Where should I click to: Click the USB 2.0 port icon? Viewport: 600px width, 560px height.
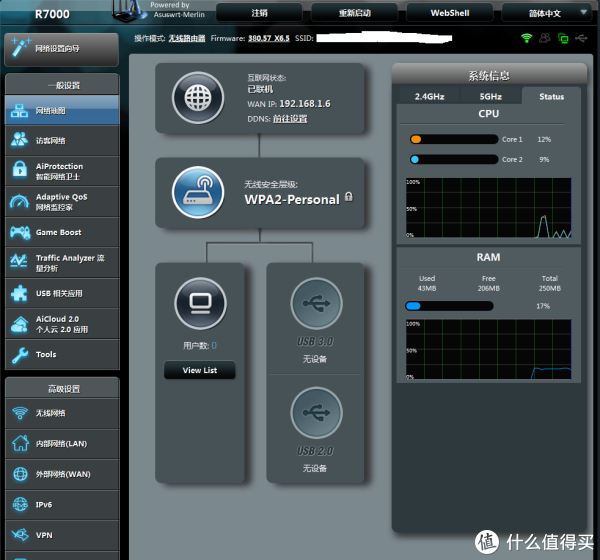[316, 413]
